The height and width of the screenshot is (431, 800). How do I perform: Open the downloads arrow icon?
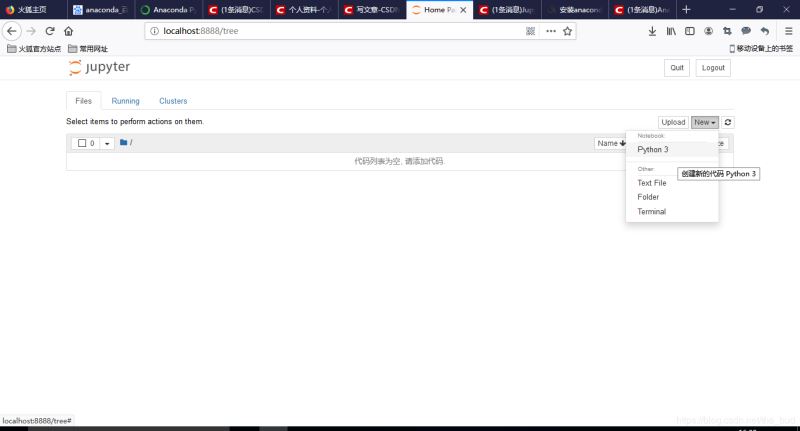[652, 31]
